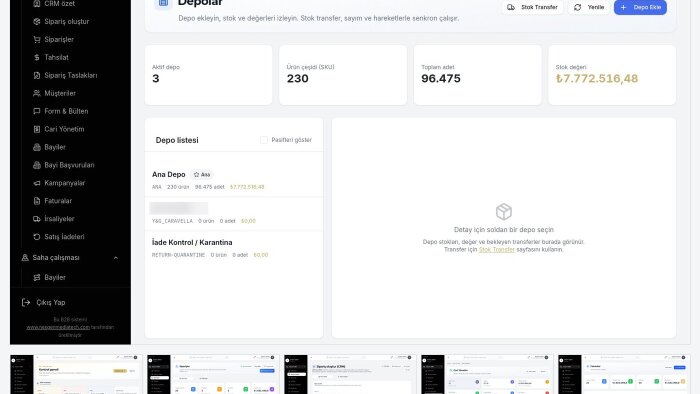The height and width of the screenshot is (394, 700).
Task: Collapse the Saha çalışması section chevron
Action: click(116, 257)
